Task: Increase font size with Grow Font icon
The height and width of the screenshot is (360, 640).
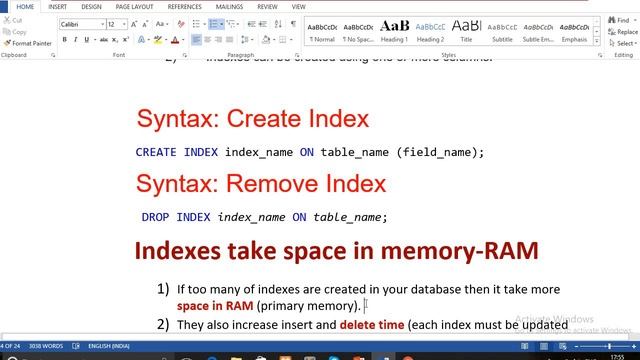Action: (134, 24)
